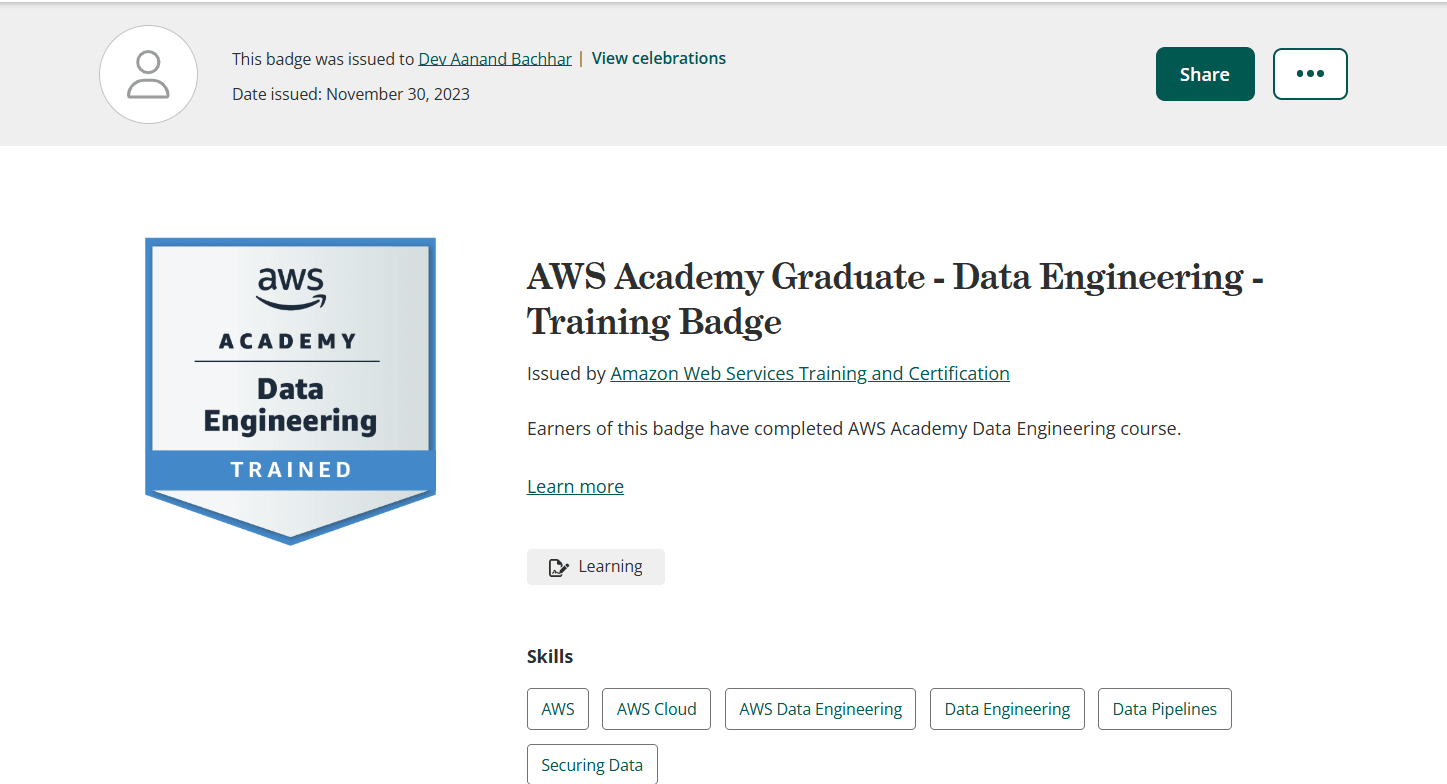Click 'Date issued: November 30, 2023' text
This screenshot has height=784, width=1447.
tap(351, 94)
